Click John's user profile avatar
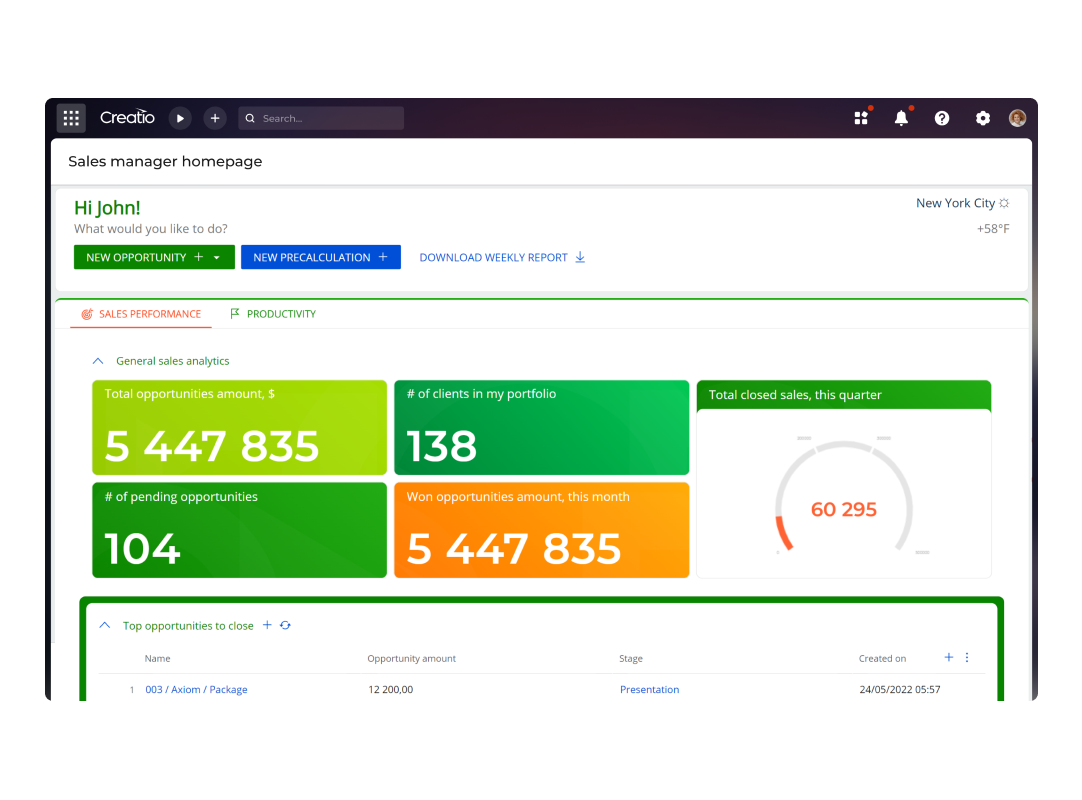The image size is (1082, 800). pyautogui.click(x=1017, y=118)
